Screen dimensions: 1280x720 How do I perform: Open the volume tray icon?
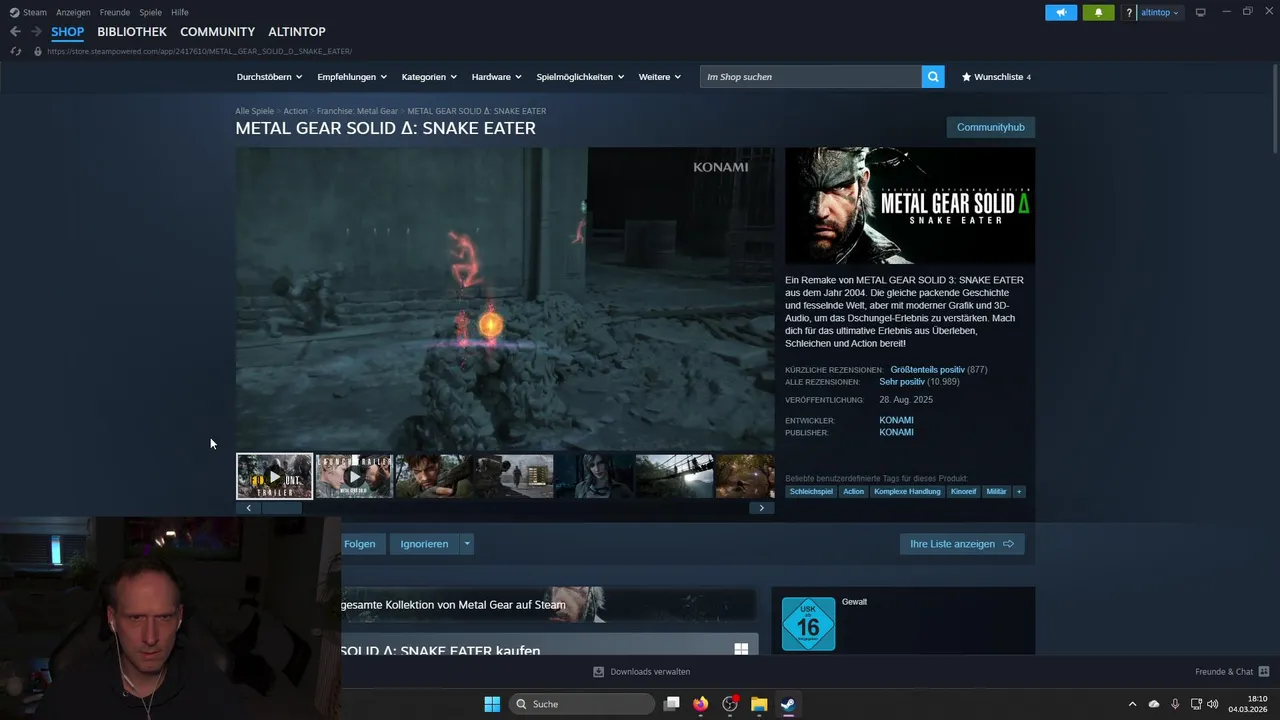(1213, 704)
